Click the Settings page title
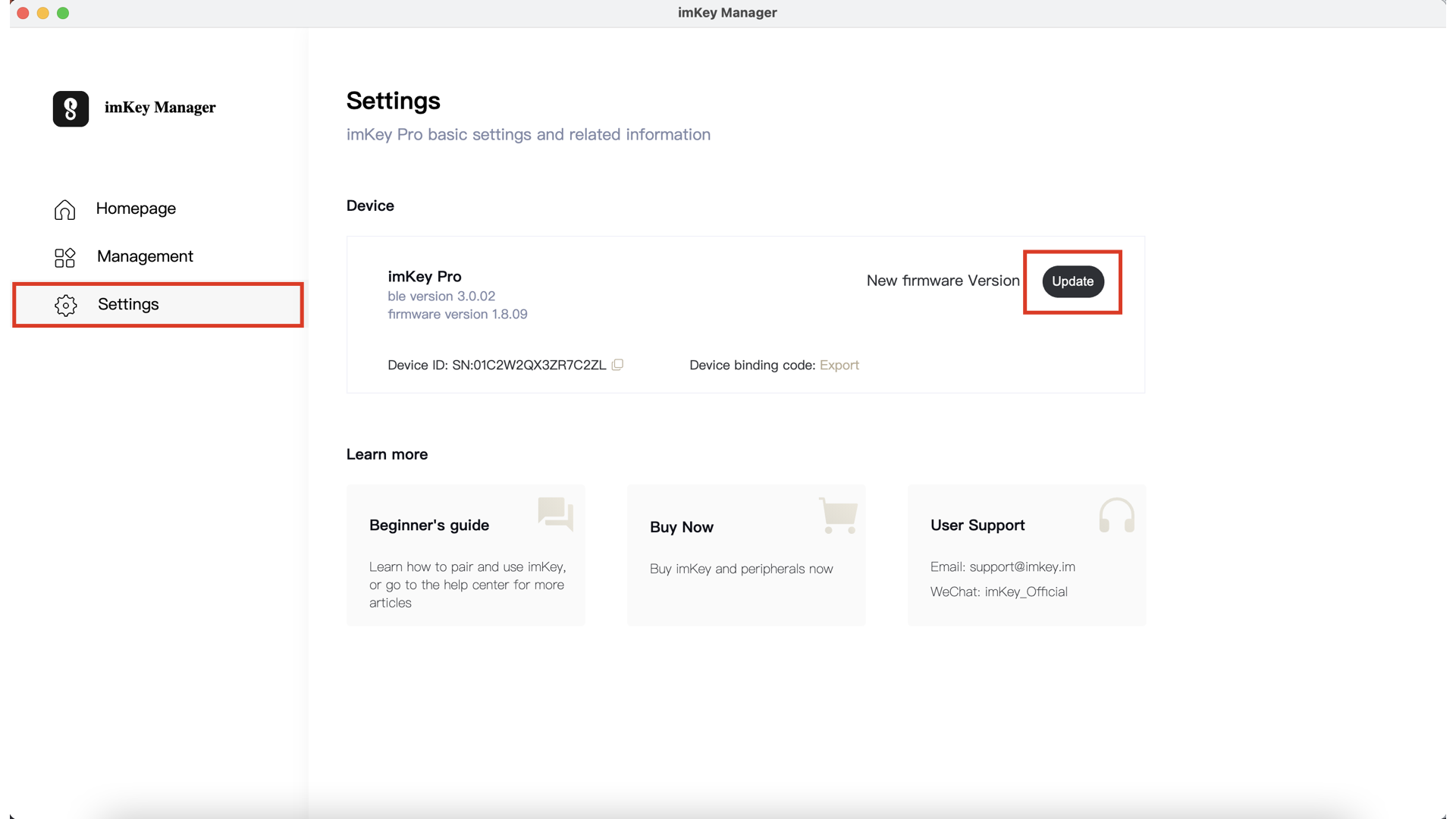1456x819 pixels. pos(393,101)
